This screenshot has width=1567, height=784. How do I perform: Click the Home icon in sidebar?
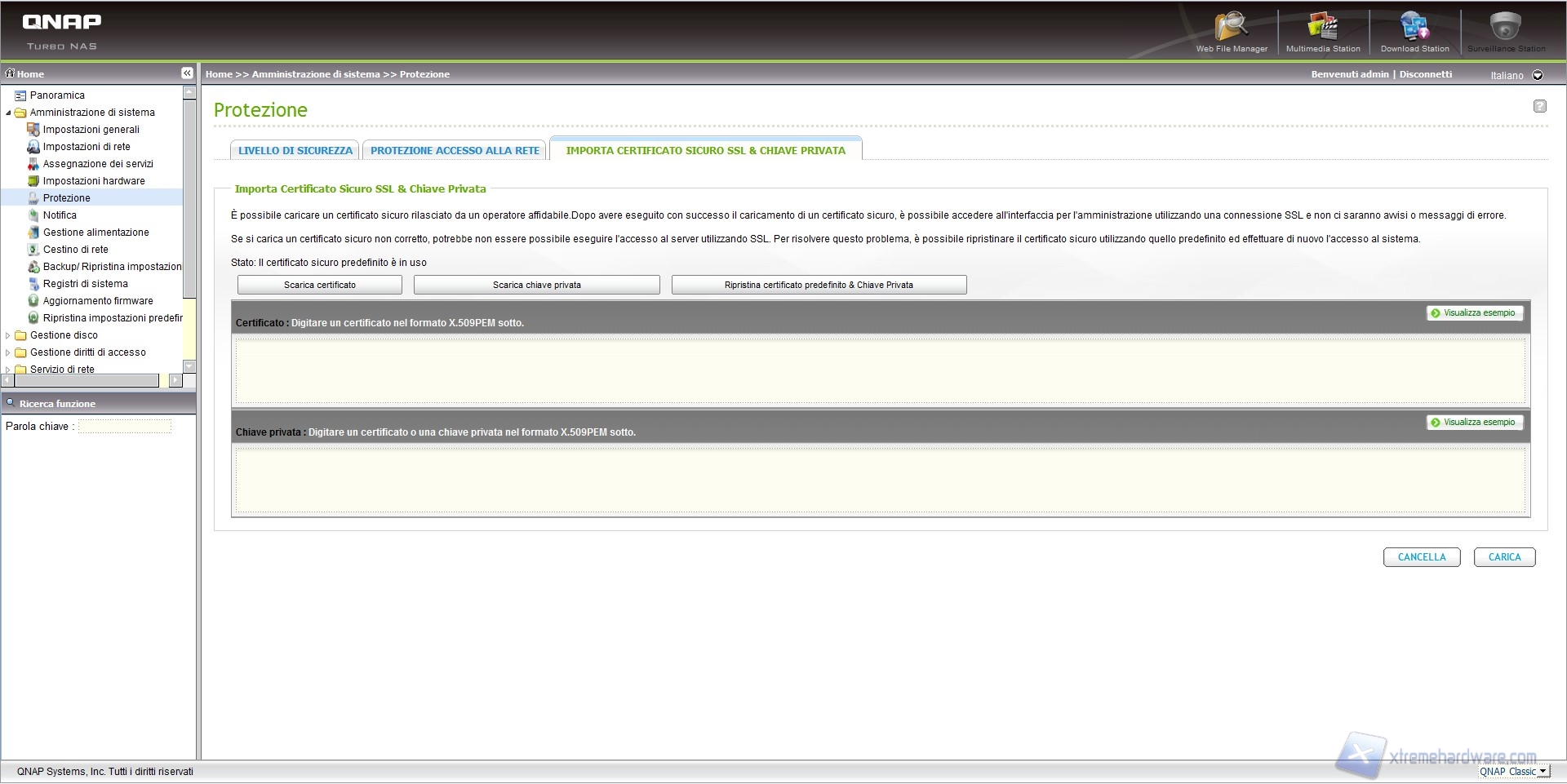[11, 73]
